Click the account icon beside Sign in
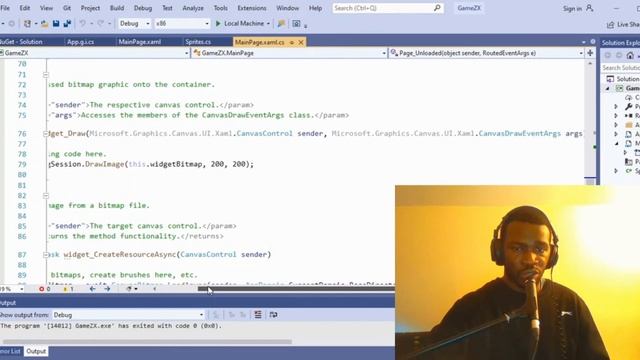The width and height of the screenshot is (640, 360). (589, 8)
